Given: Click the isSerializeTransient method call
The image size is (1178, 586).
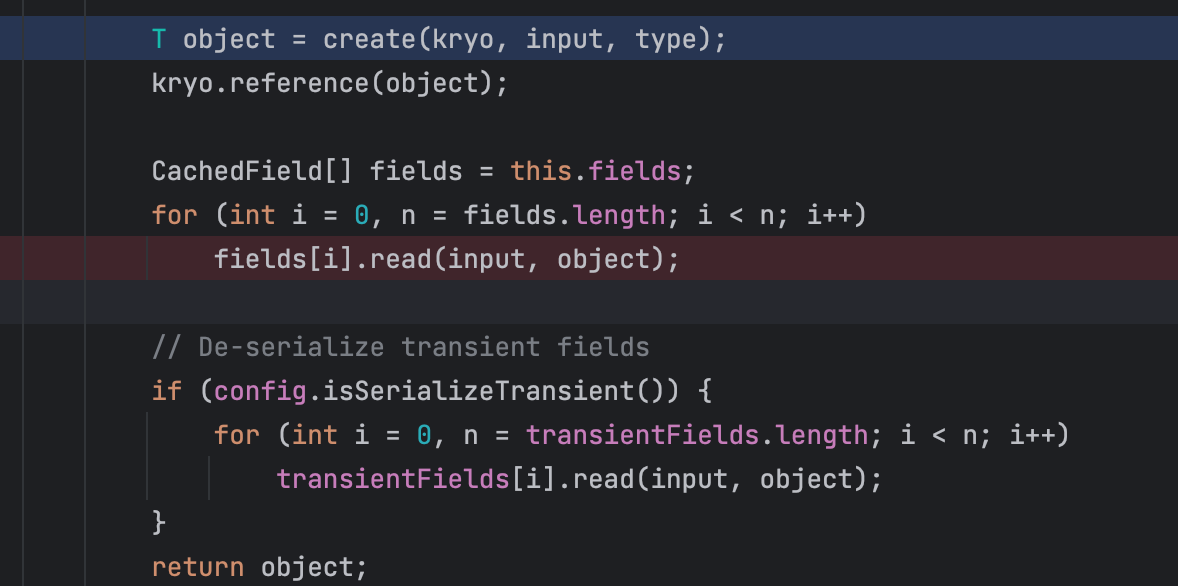Looking at the screenshot, I should [487, 391].
